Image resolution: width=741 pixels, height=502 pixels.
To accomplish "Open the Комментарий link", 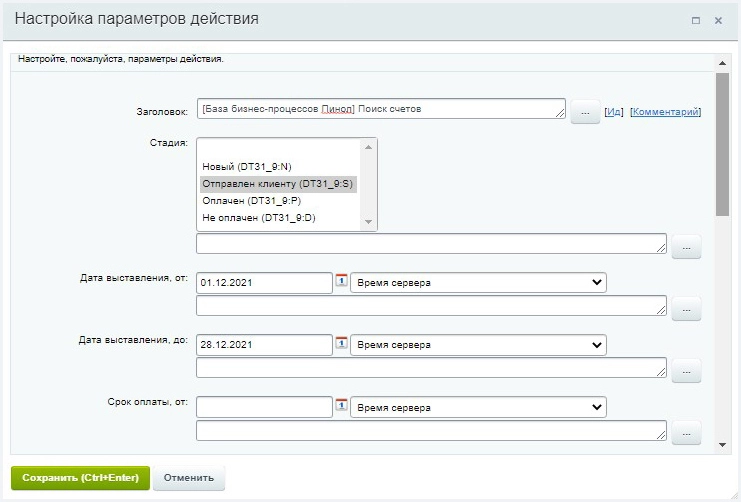I will pos(665,112).
